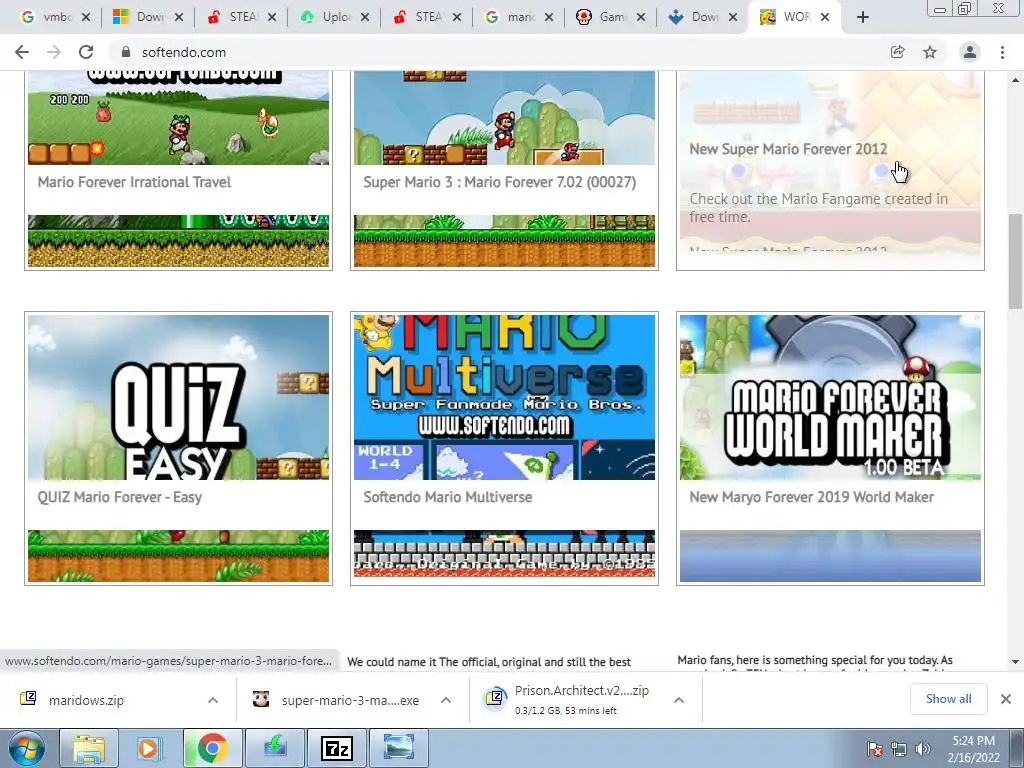Close the active 'WOR' tab

coord(825,17)
